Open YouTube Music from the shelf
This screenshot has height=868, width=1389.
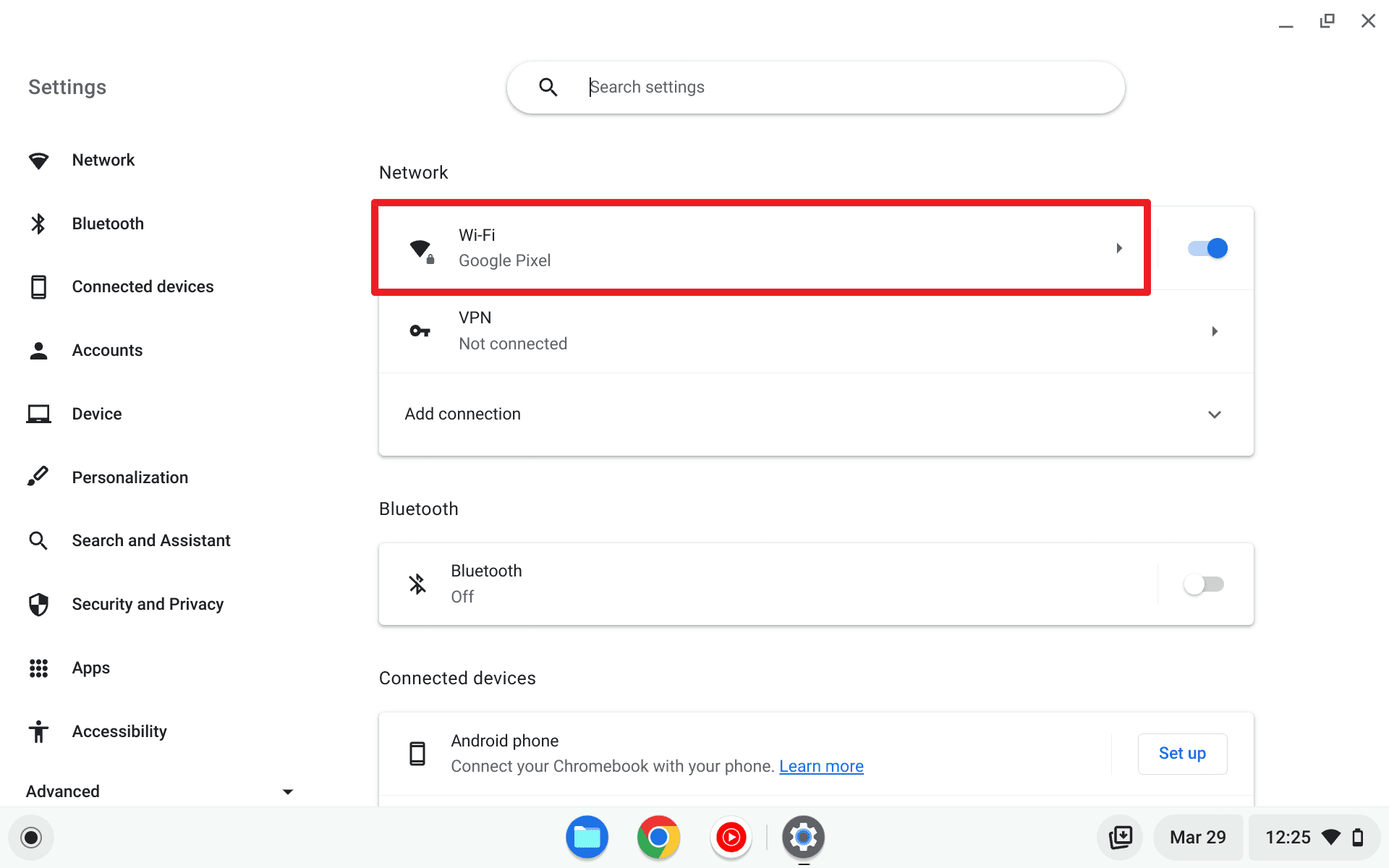(731, 837)
